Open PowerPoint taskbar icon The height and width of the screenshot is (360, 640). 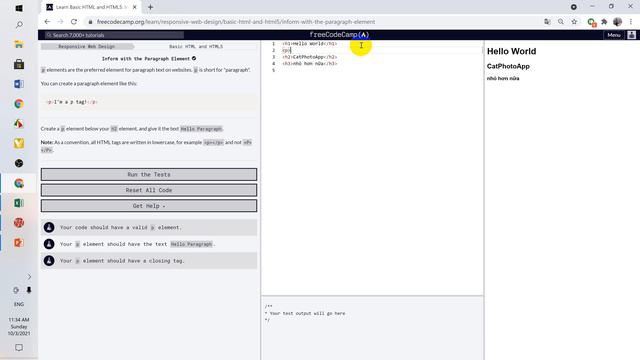[19, 242]
